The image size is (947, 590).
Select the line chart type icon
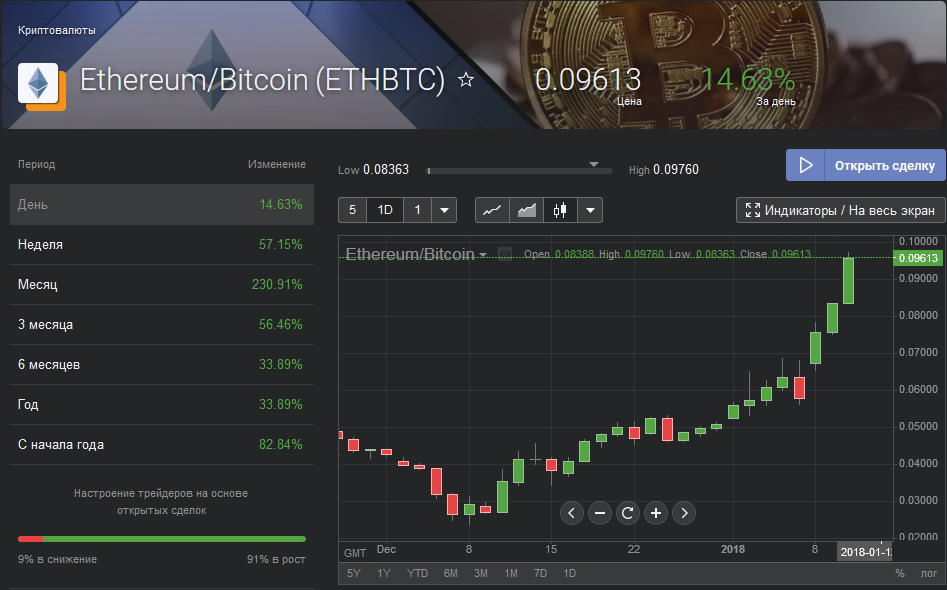492,210
